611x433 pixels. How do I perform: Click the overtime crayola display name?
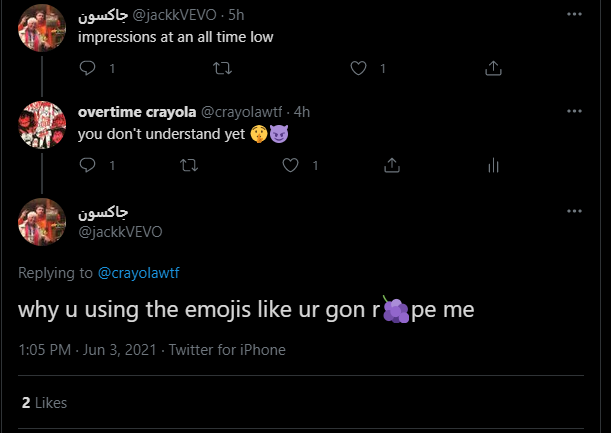[x=139, y=112]
